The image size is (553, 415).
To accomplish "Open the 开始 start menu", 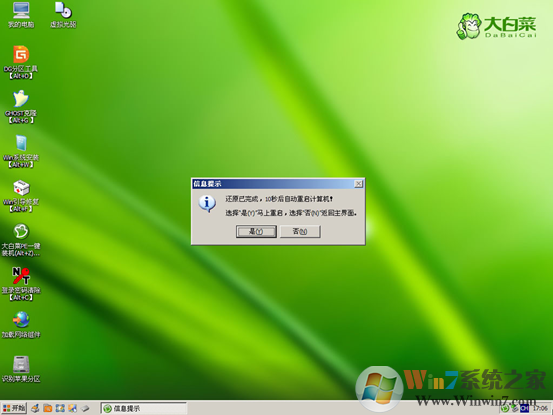I will pos(14,408).
